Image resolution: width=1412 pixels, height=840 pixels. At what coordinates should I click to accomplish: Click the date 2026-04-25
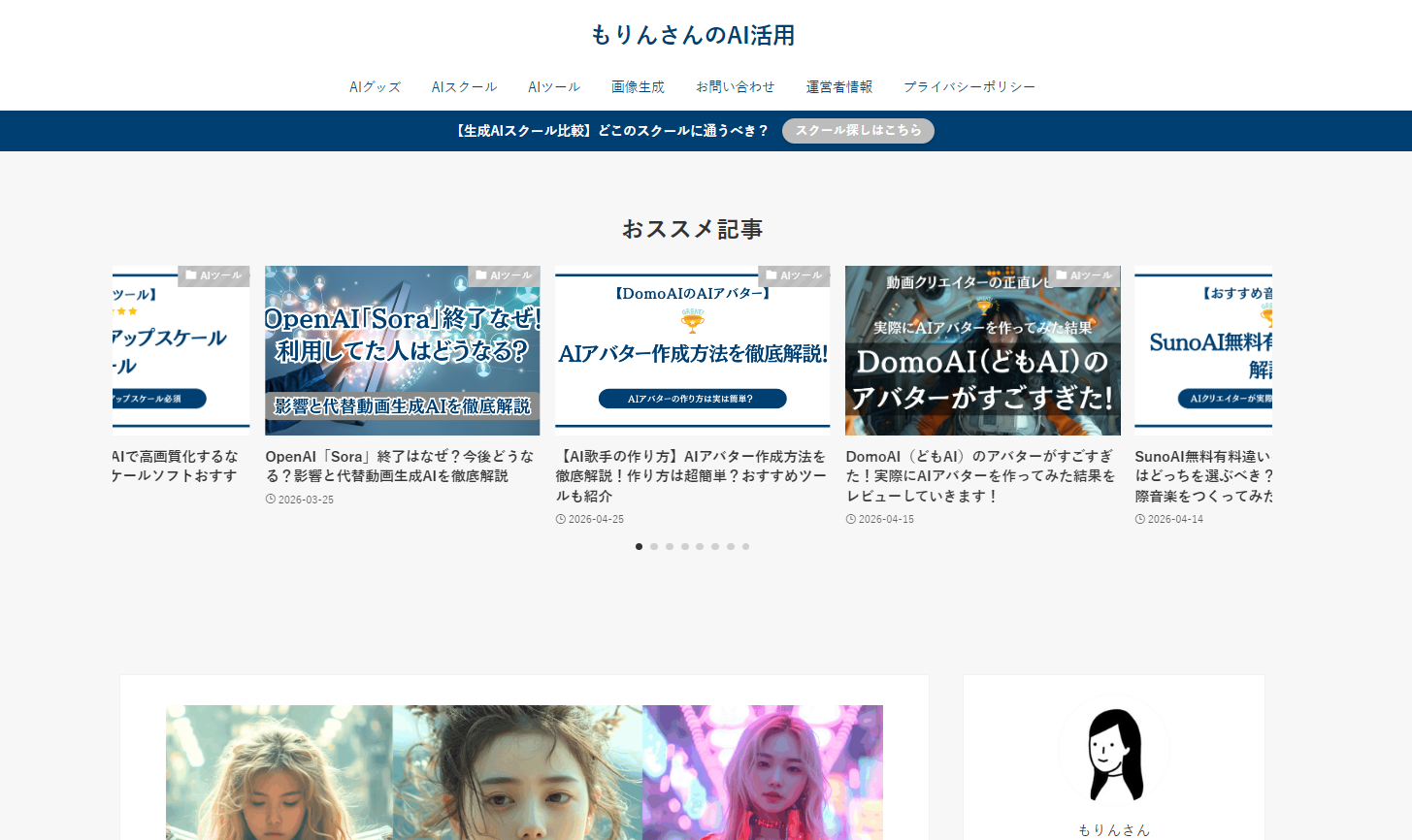tap(596, 520)
